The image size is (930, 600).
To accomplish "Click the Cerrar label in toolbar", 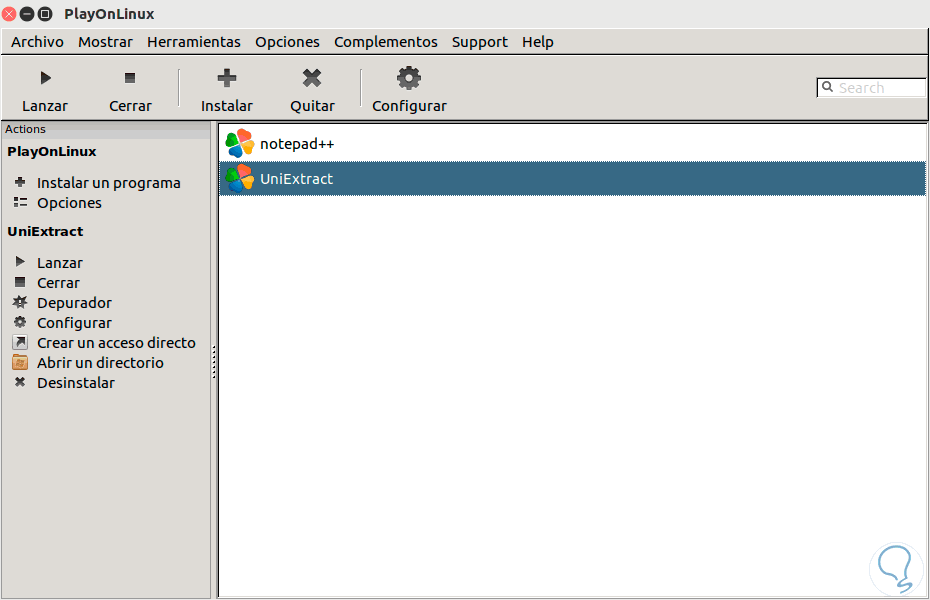I will [130, 106].
